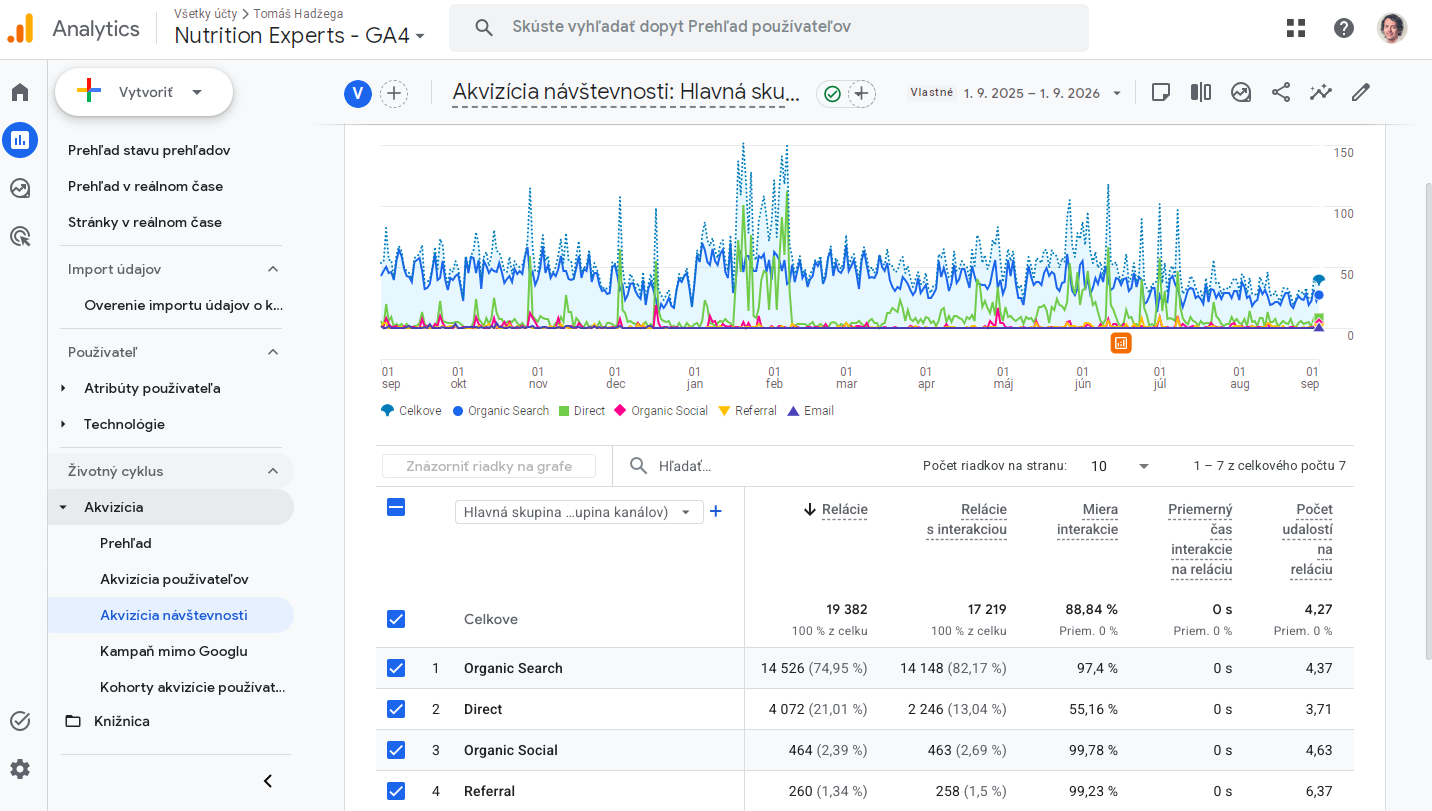Open the Explore icon in left rail
Image resolution: width=1432 pixels, height=811 pixels.
[20, 188]
